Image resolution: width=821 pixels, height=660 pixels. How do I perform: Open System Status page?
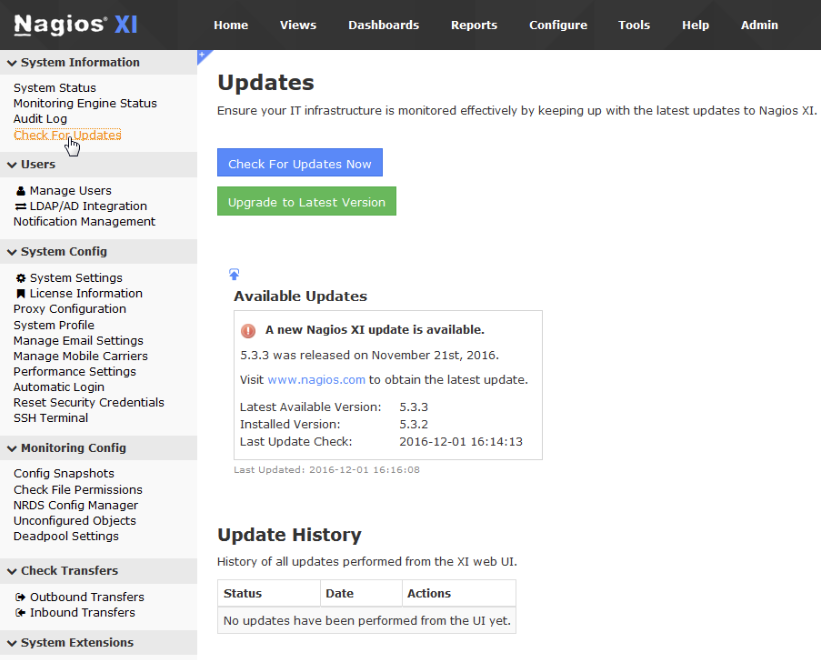55,88
